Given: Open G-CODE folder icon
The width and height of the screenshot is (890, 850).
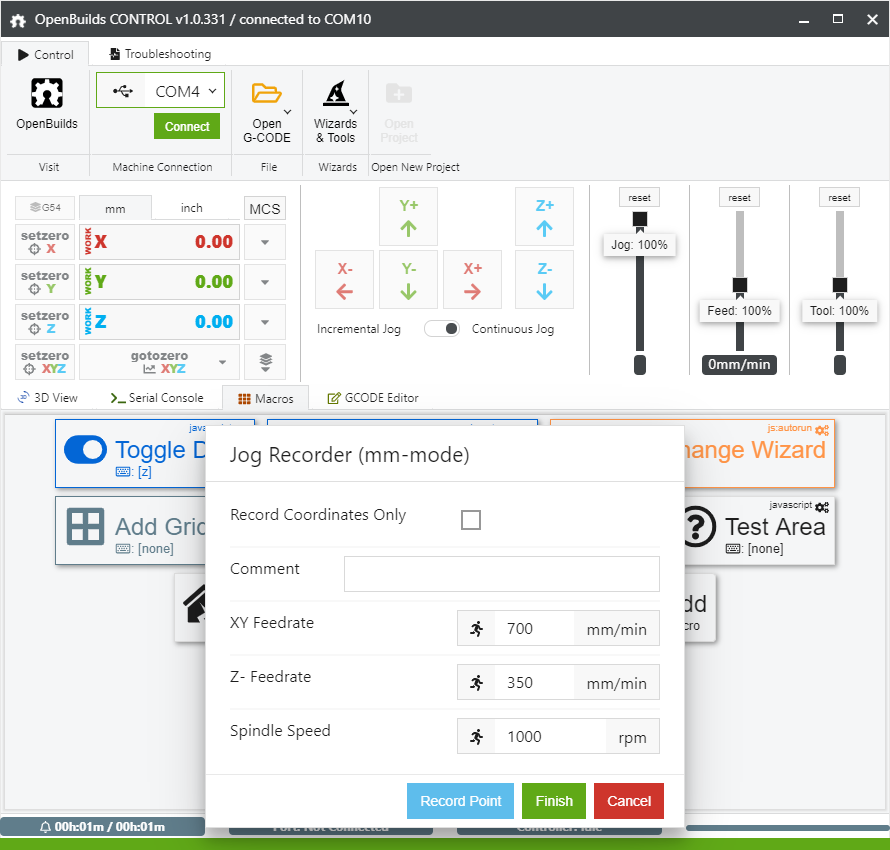Looking at the screenshot, I should [266, 93].
